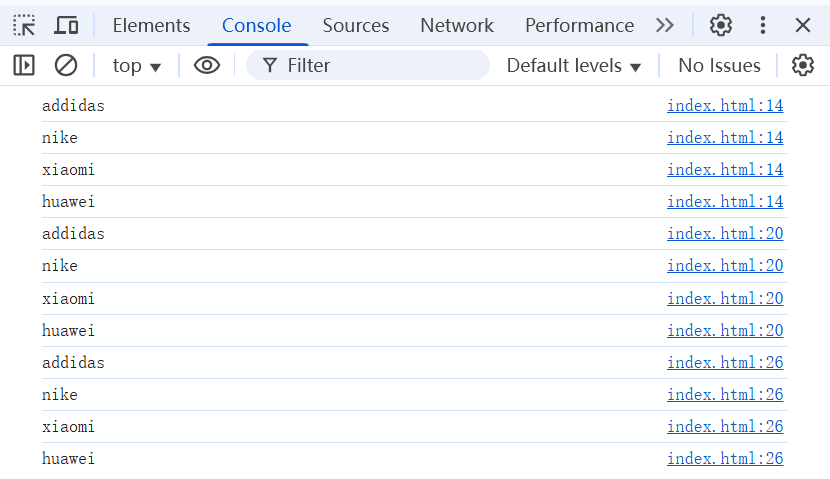Open the Default levels dropdown
The height and width of the screenshot is (479, 830).
point(574,66)
